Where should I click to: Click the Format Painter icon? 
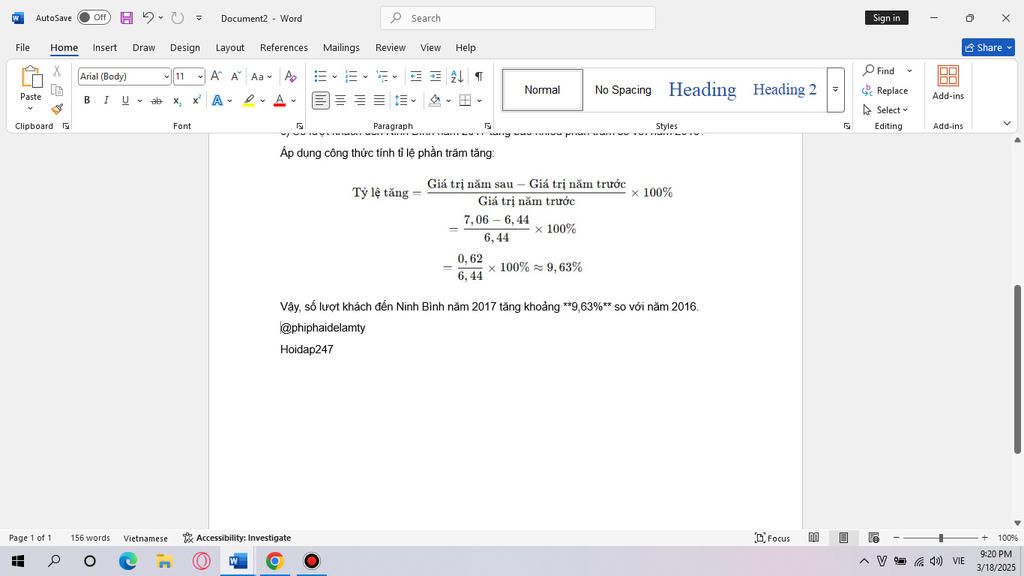click(57, 110)
